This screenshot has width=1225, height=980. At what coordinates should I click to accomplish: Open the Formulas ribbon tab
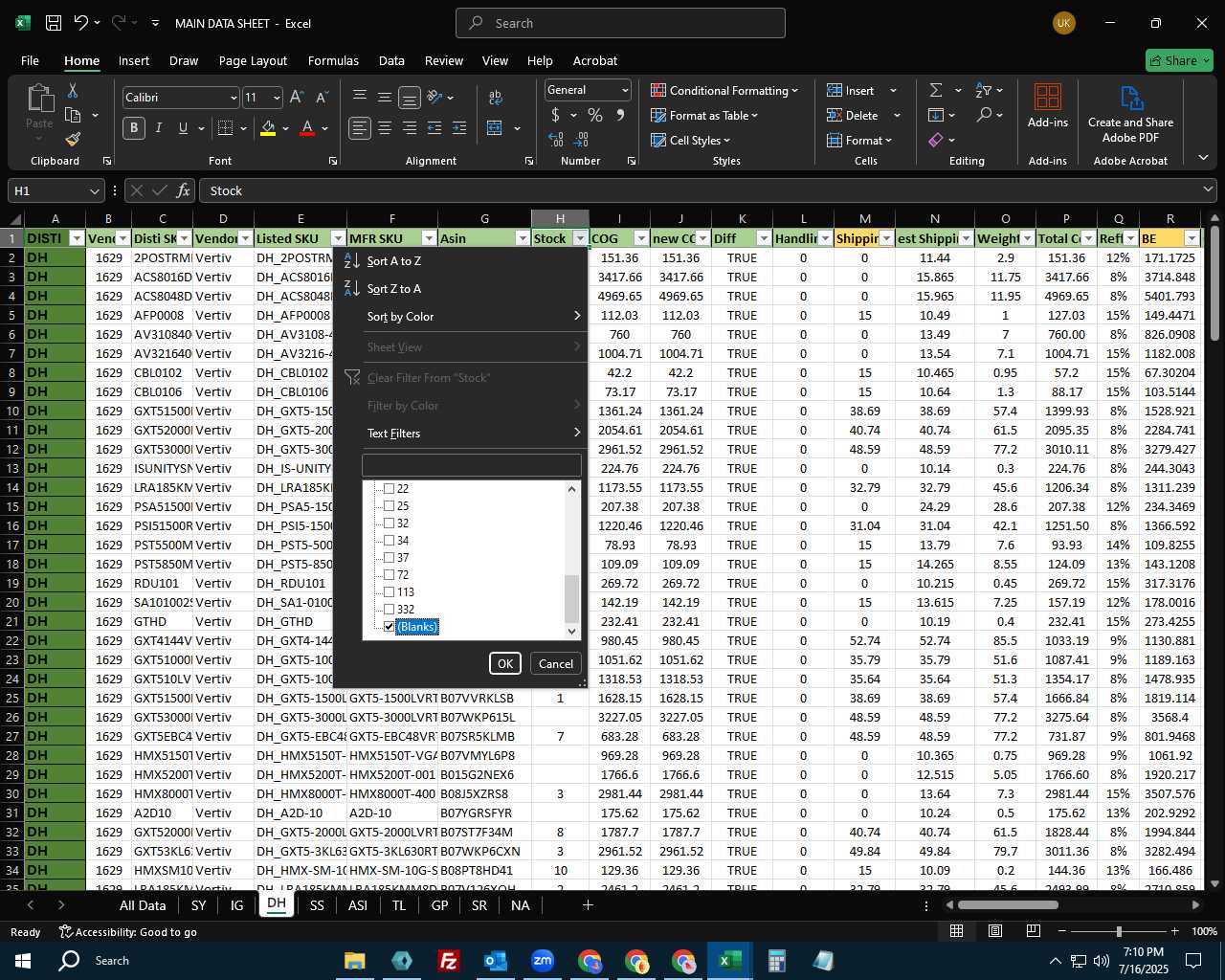coord(333,60)
